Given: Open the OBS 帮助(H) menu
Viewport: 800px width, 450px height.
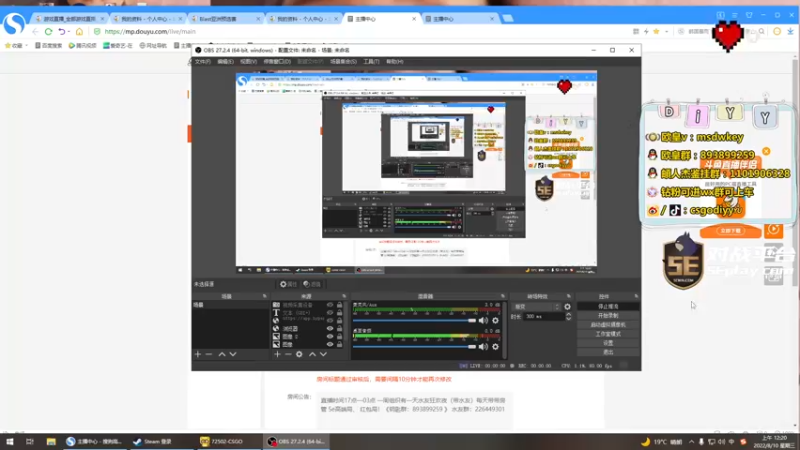Looking at the screenshot, I should (x=394, y=62).
